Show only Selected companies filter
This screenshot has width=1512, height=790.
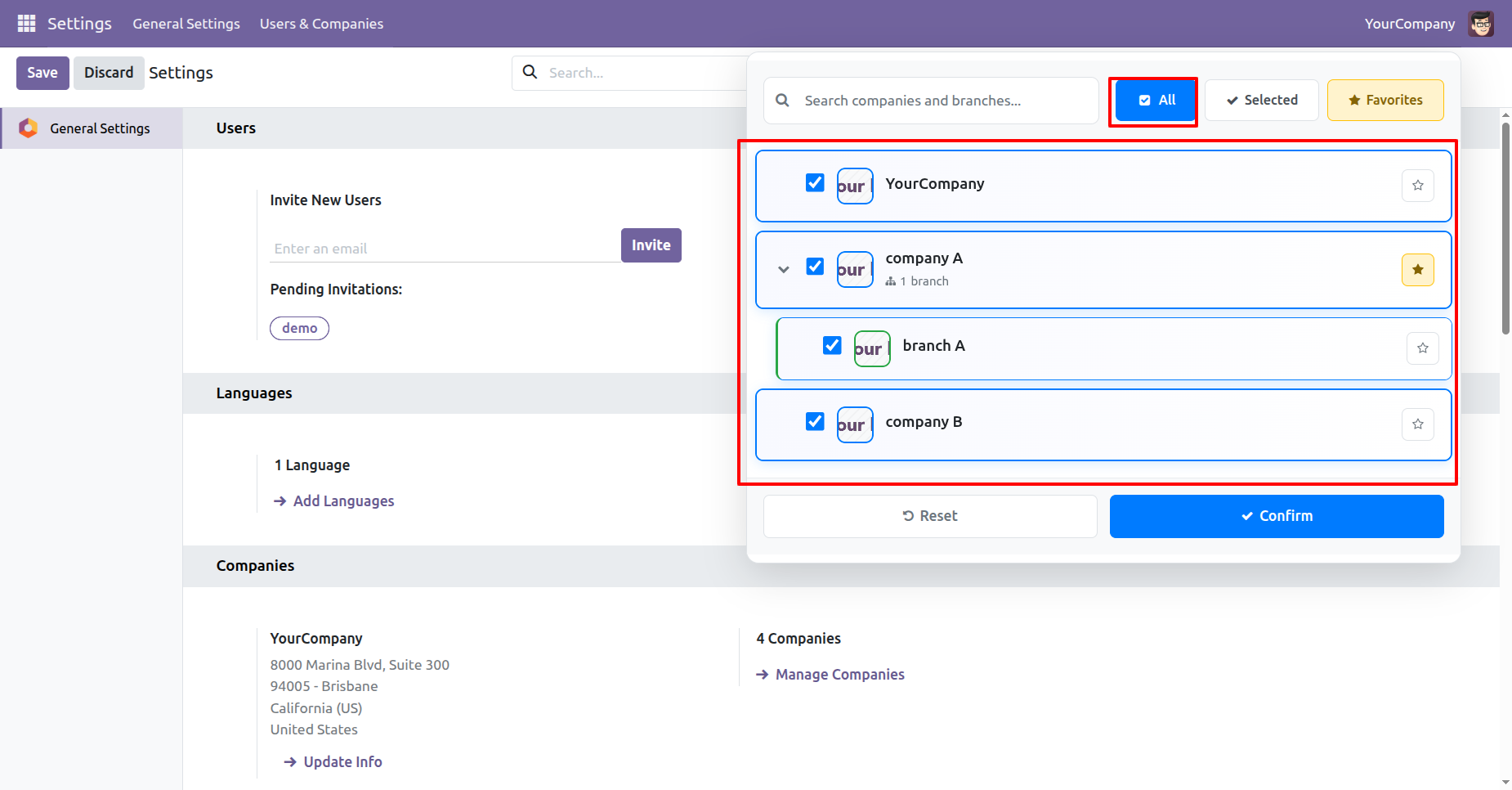(1261, 100)
